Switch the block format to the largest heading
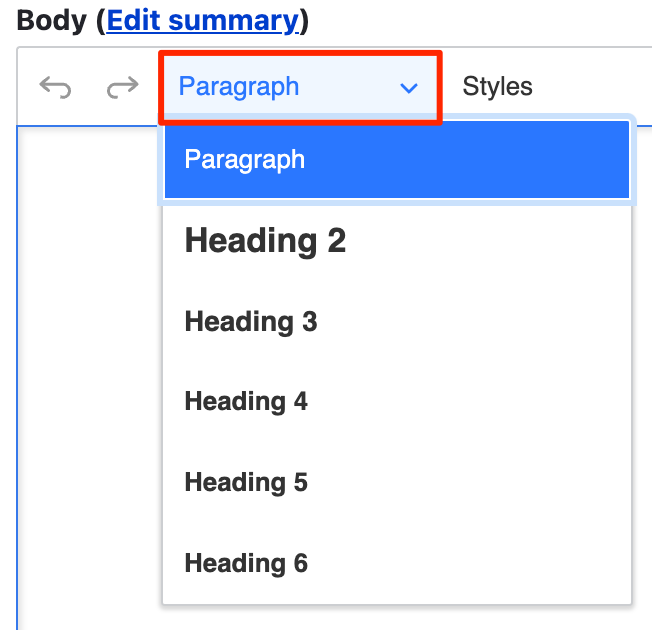Image resolution: width=652 pixels, height=630 pixels. (265, 241)
